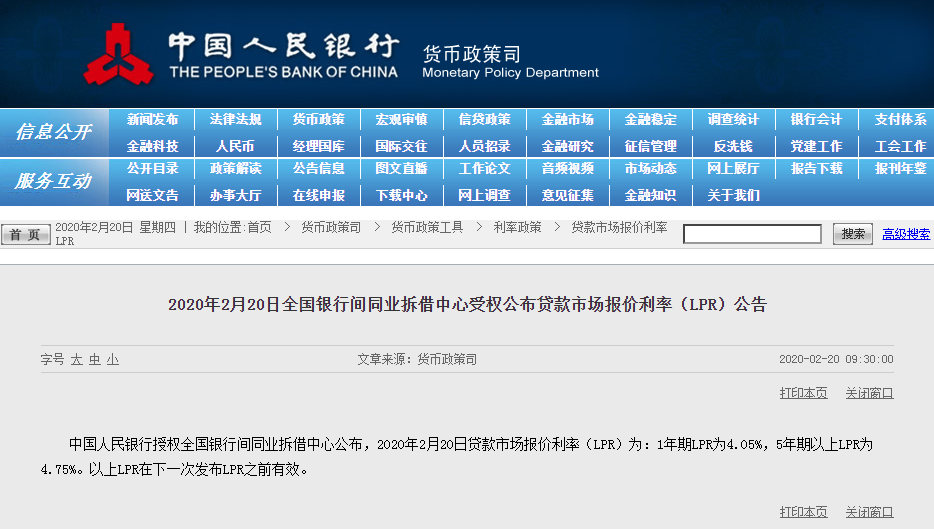Click the LPR announcement title
This screenshot has height=529, width=934.
tap(467, 304)
